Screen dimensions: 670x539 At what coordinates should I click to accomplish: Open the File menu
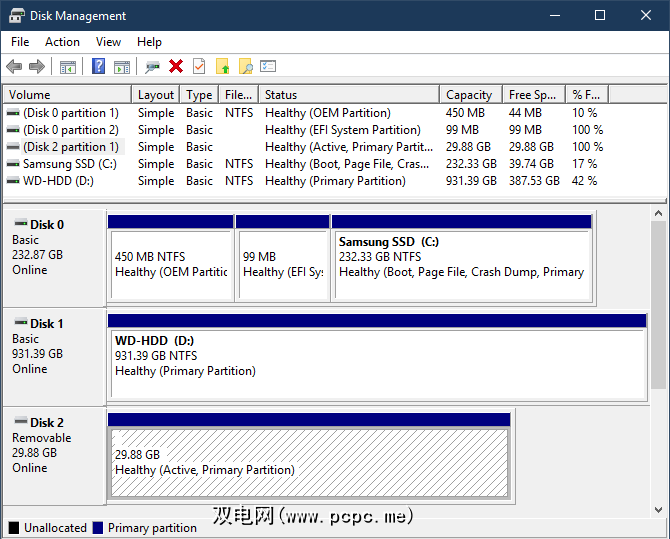coord(21,42)
